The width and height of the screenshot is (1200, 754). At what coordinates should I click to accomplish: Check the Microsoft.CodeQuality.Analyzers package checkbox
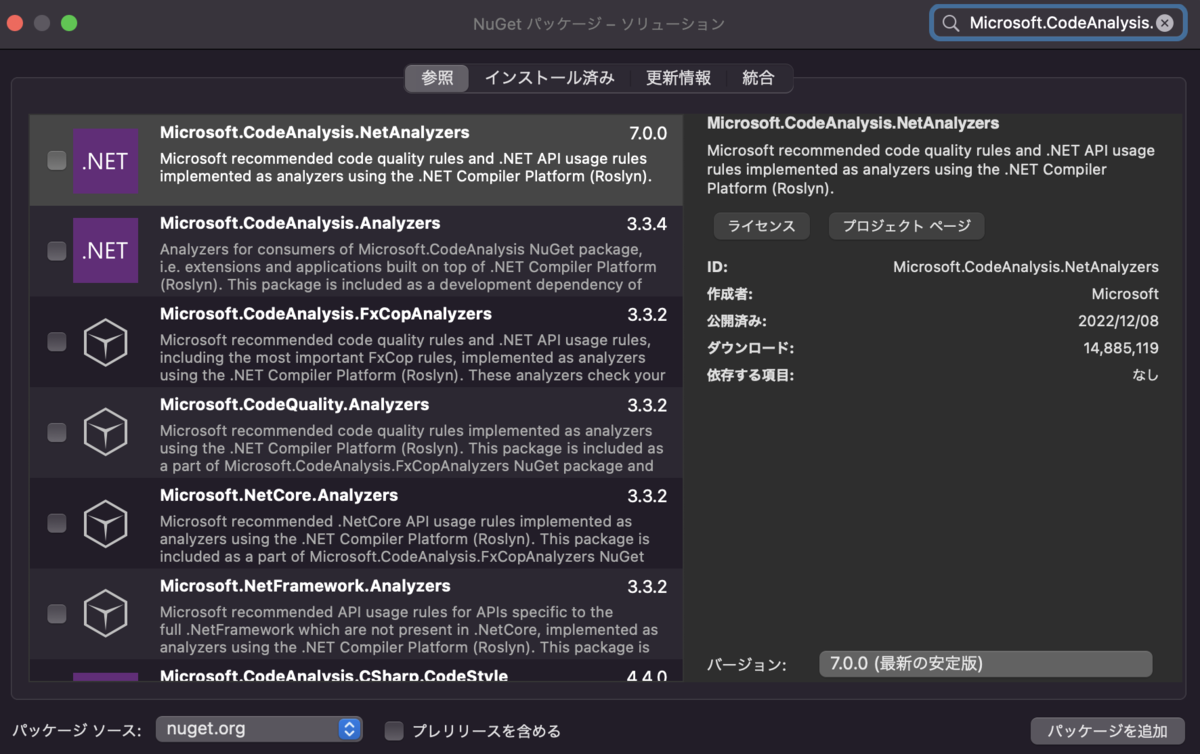coord(57,432)
